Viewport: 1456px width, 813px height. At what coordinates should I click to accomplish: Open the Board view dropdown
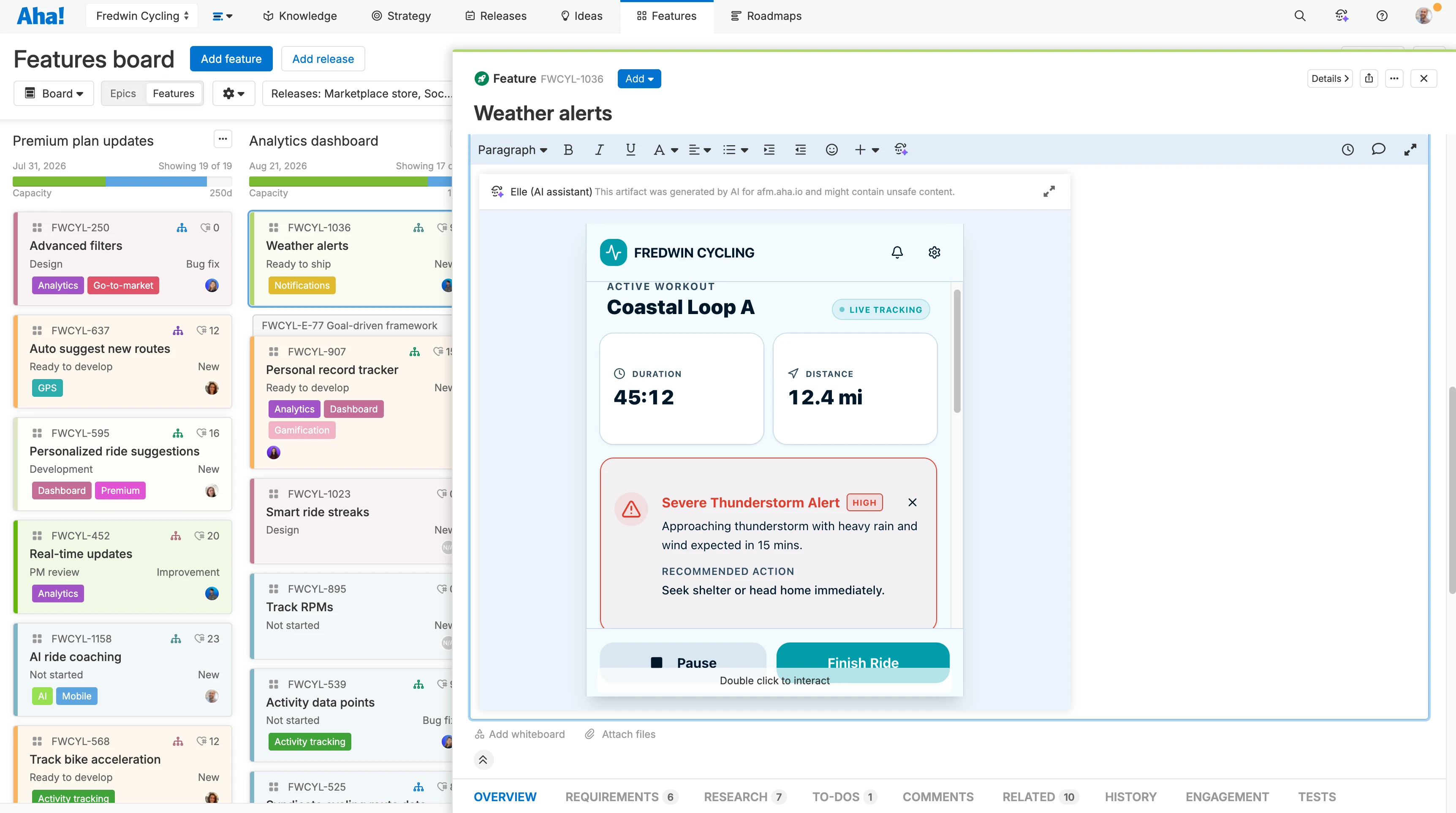(x=54, y=93)
